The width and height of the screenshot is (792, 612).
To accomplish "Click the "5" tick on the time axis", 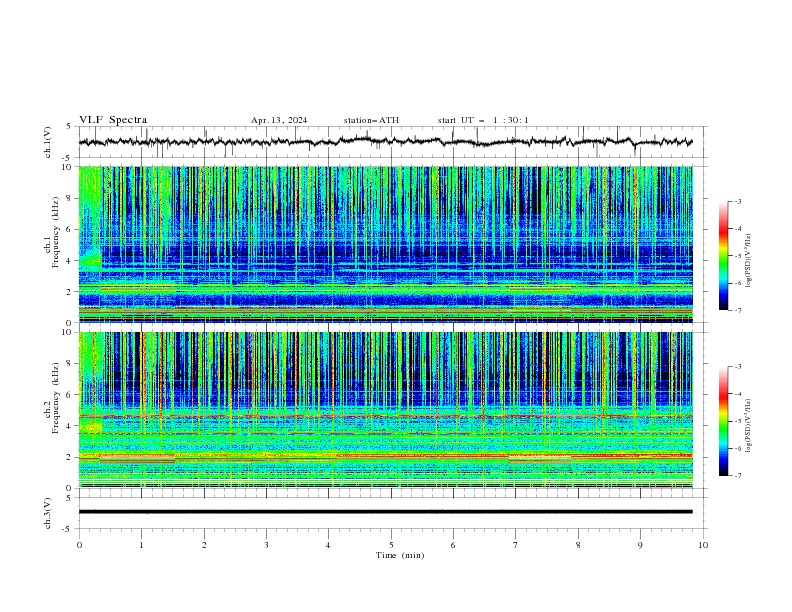I will tap(391, 545).
